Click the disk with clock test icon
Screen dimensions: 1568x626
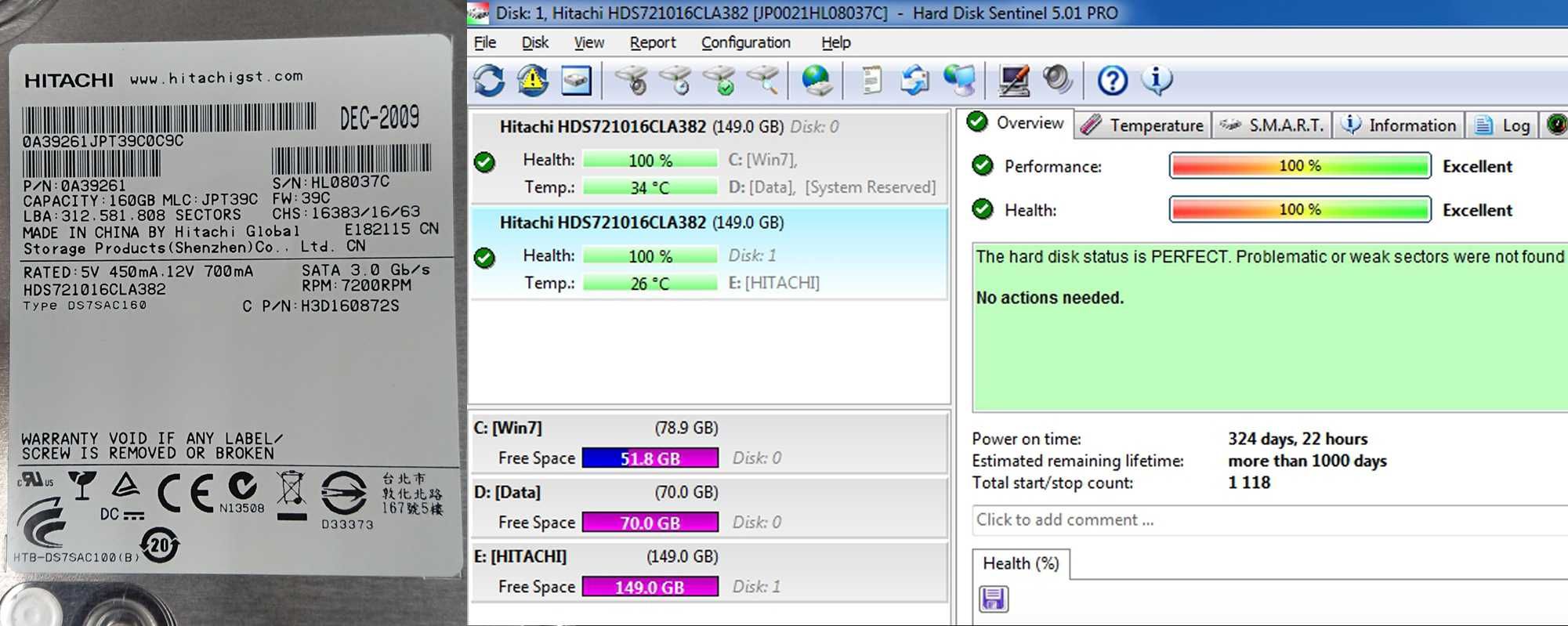coord(675,80)
